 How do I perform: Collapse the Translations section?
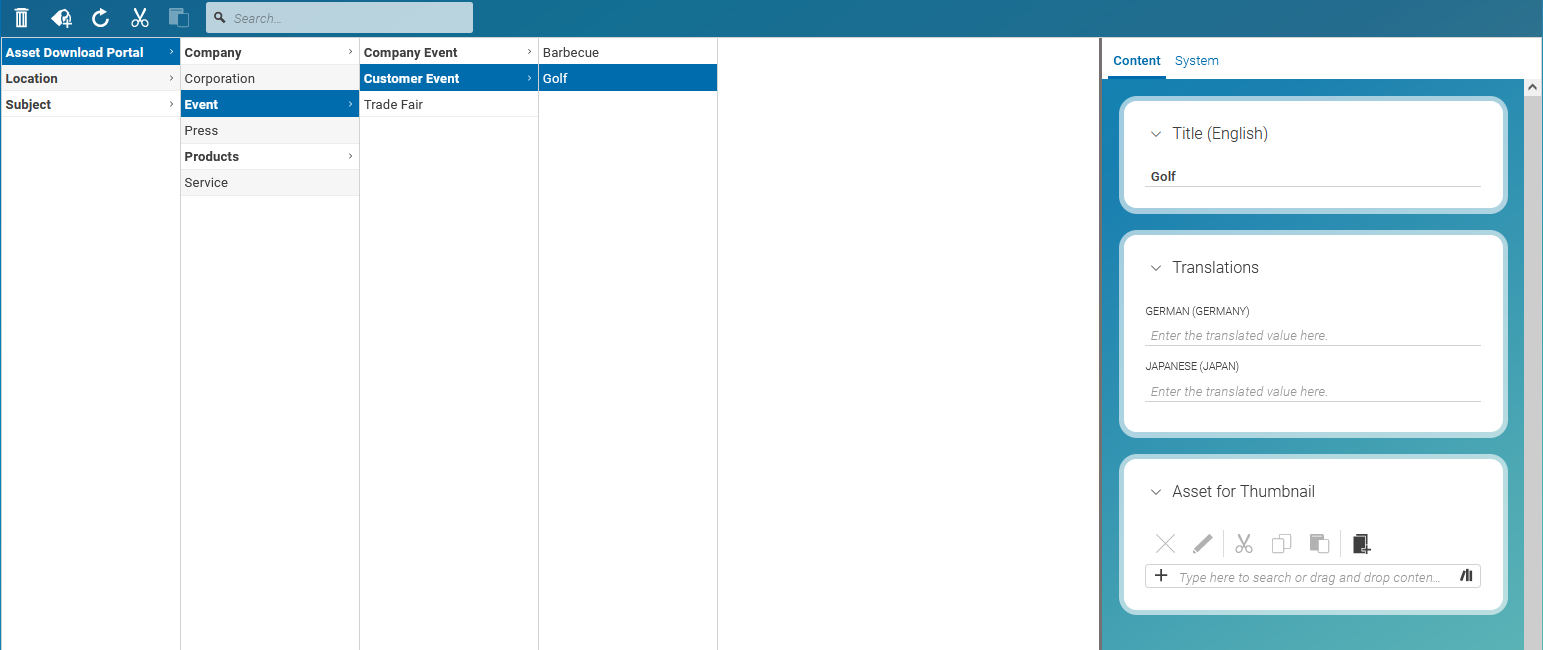click(x=1156, y=268)
